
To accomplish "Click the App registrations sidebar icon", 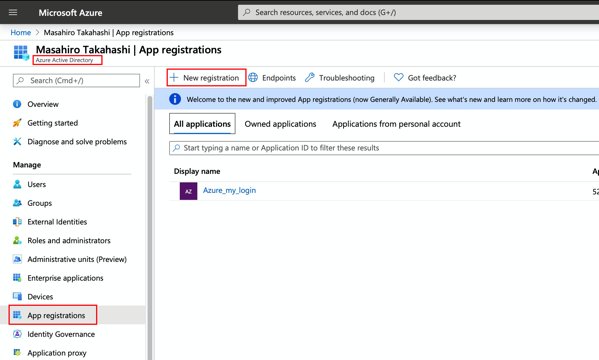I will (17, 315).
